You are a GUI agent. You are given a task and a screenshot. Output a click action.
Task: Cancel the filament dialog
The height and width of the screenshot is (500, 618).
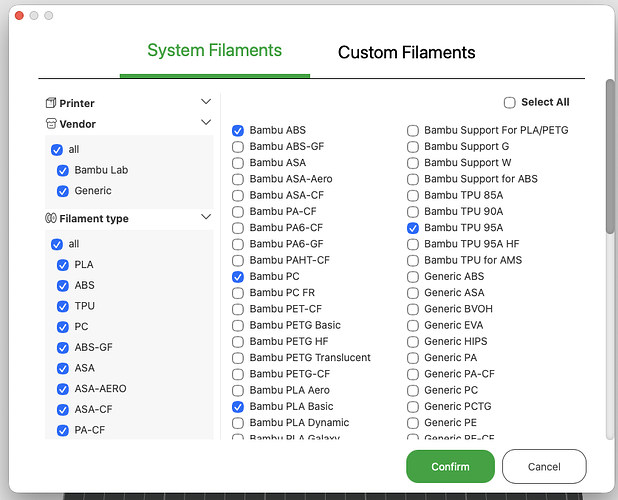(544, 467)
